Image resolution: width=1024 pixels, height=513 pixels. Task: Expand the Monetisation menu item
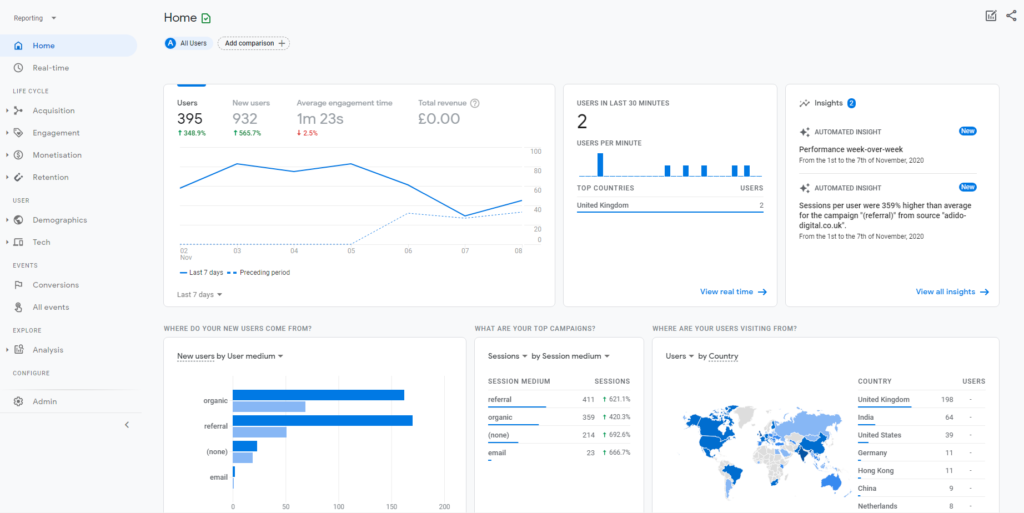click(x=56, y=155)
